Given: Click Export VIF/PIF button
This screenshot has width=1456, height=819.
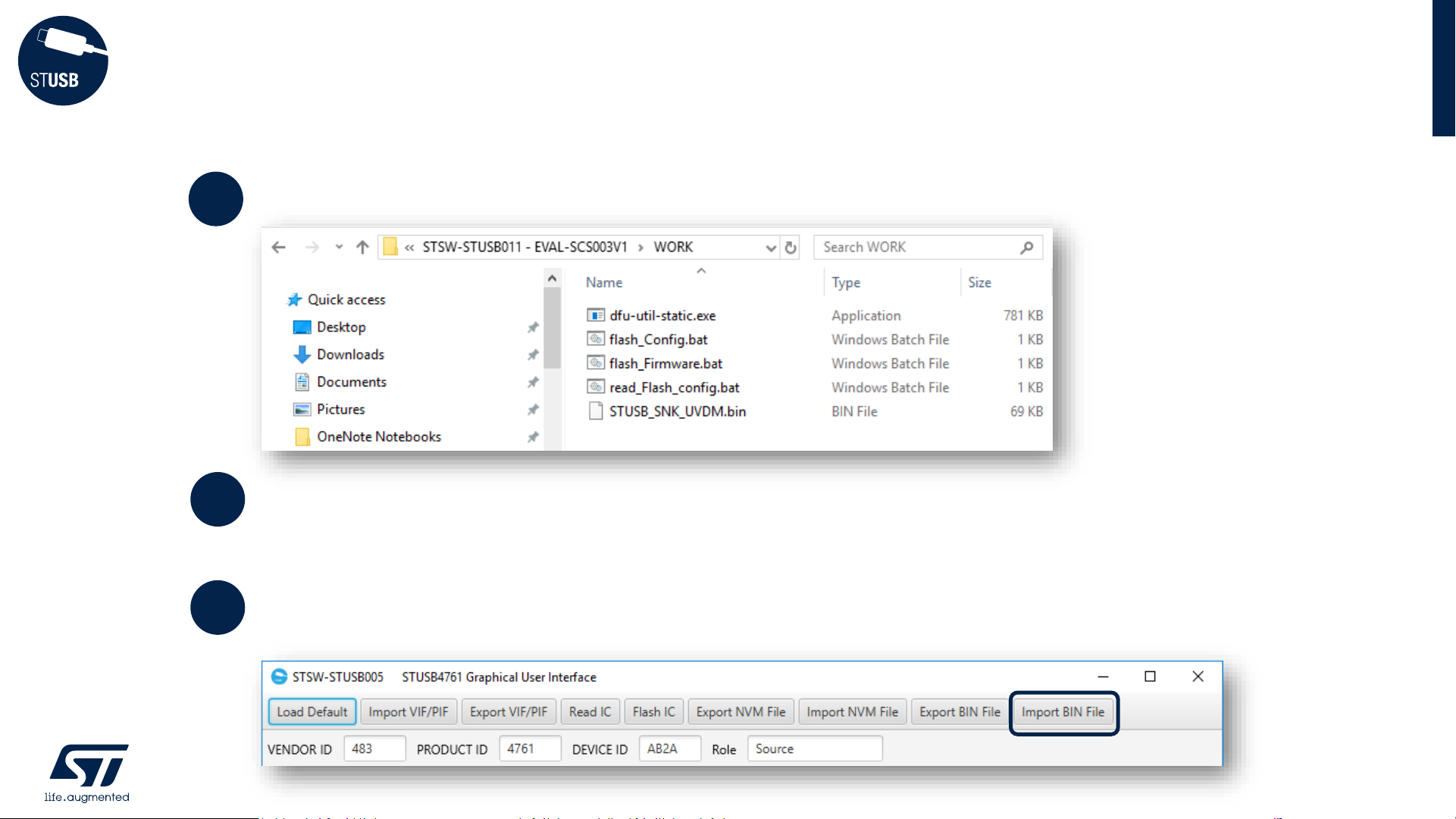Looking at the screenshot, I should 509,712.
